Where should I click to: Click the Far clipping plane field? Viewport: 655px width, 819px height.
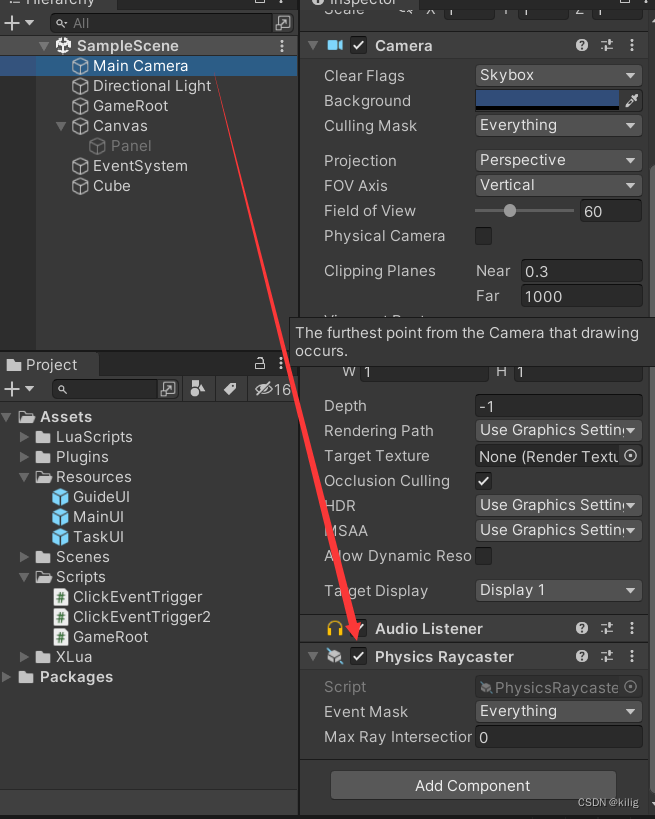click(580, 296)
